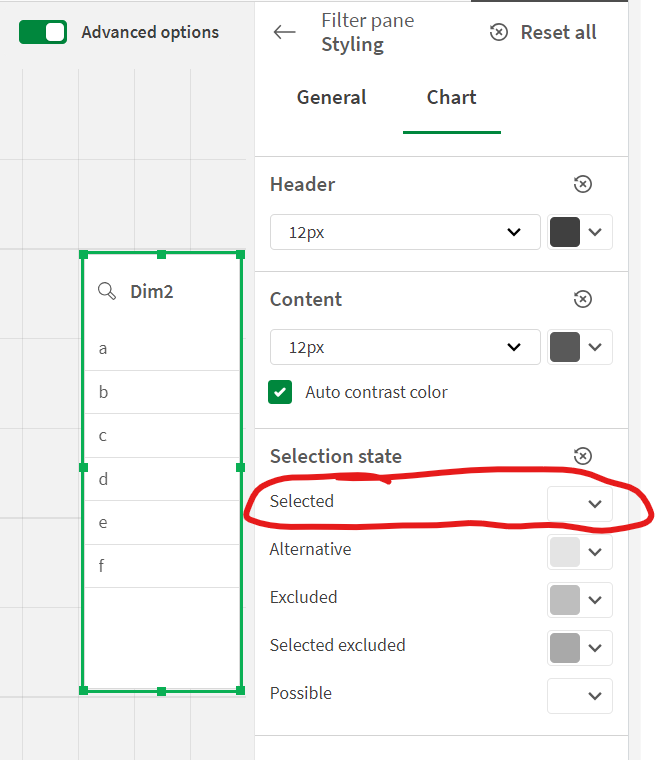Reset the Selection state section
The height and width of the screenshot is (760, 658).
point(582,456)
